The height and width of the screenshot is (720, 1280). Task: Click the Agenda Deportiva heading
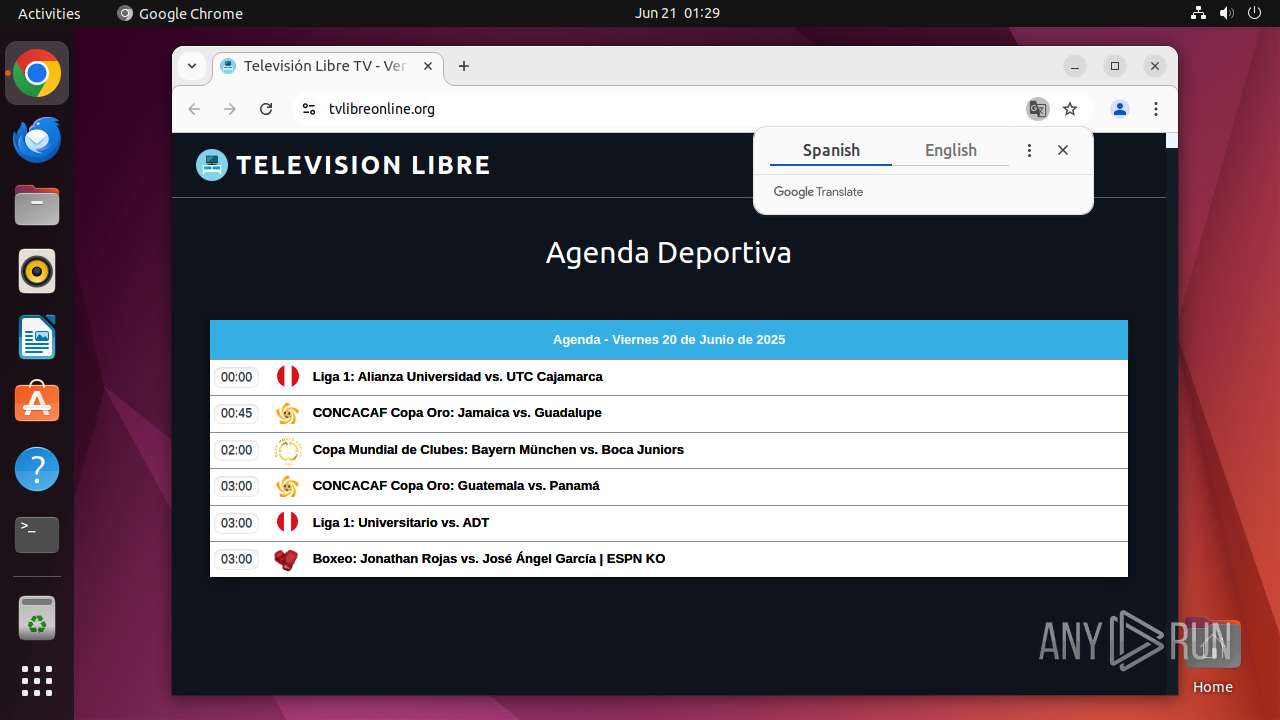coord(669,252)
